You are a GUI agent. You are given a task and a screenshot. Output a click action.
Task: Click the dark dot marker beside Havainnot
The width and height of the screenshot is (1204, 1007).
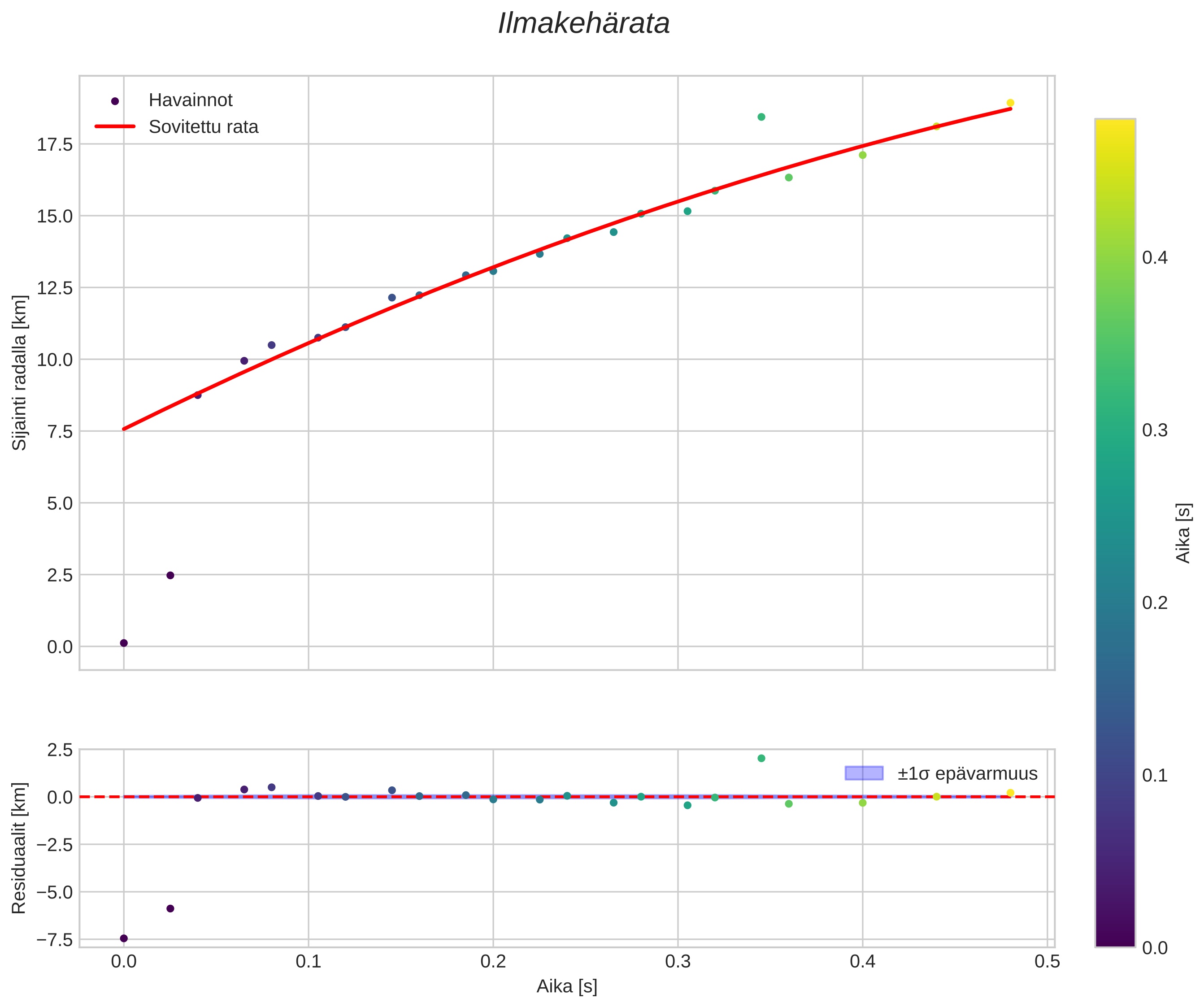[115, 101]
